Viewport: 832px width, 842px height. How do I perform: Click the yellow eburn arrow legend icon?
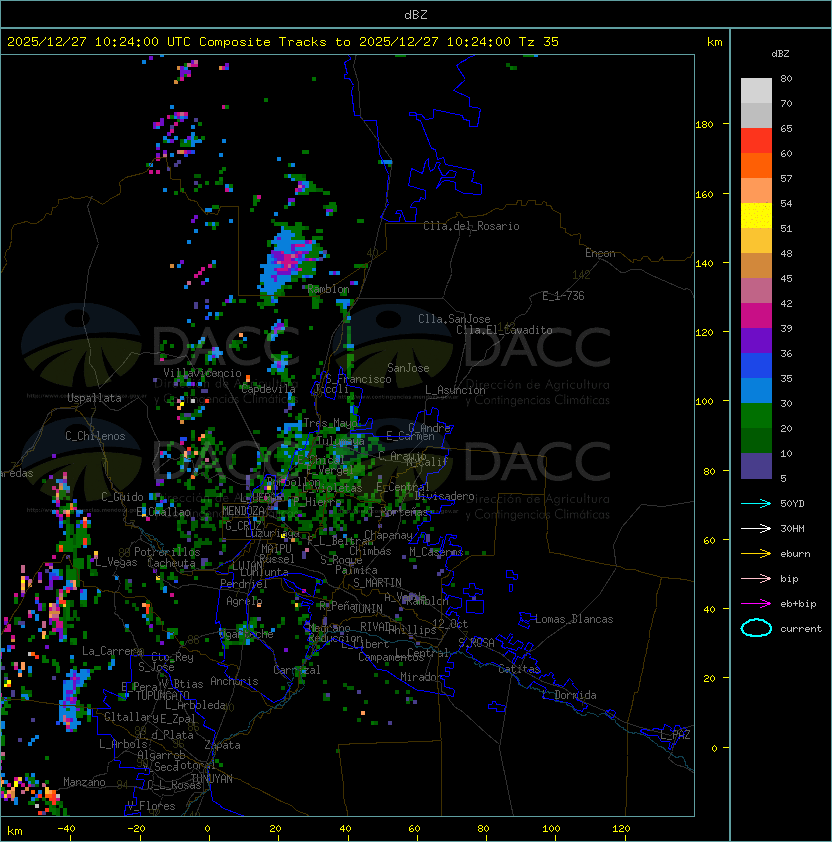[x=756, y=554]
